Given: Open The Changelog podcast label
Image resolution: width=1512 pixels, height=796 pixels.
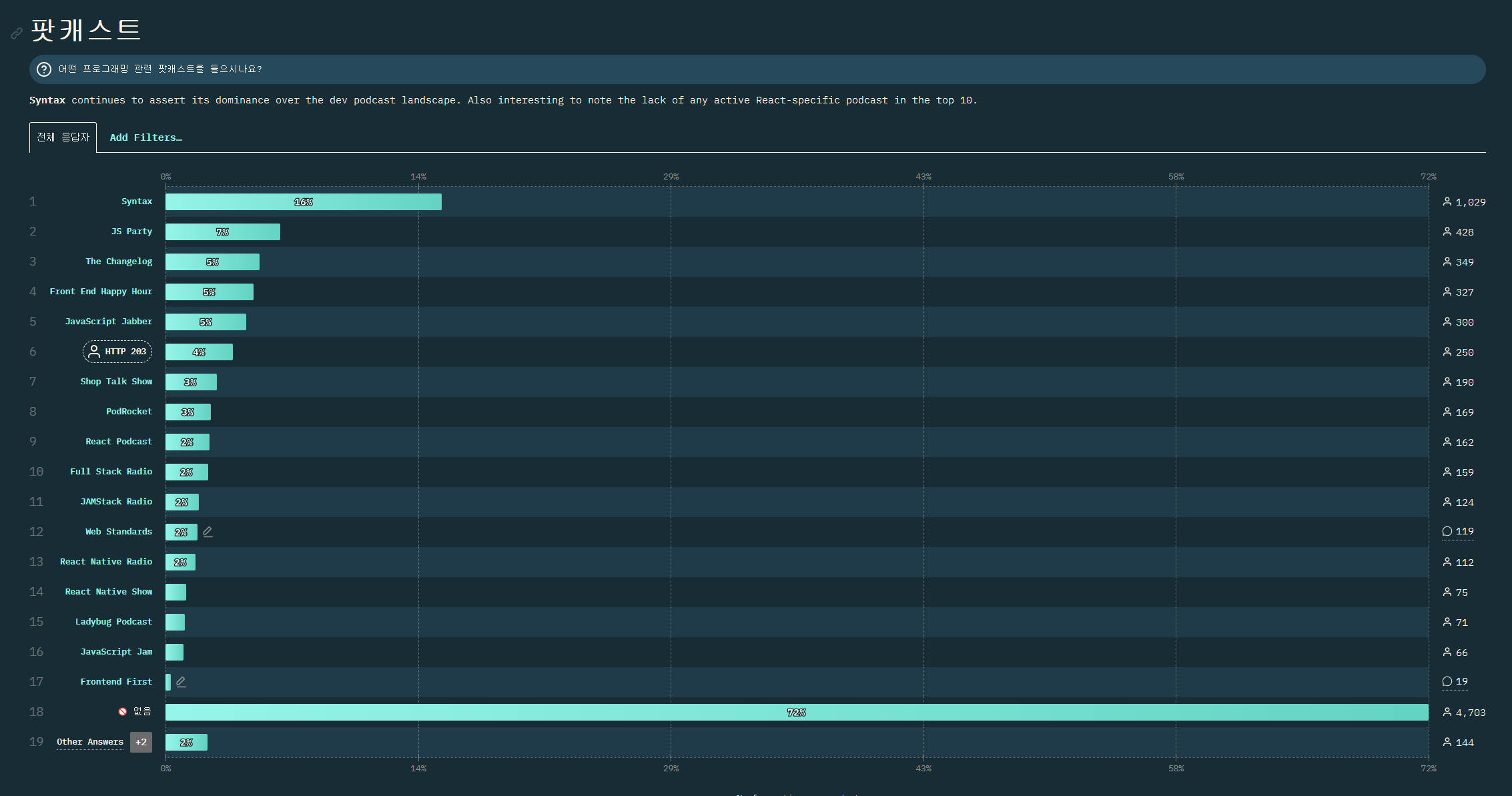Looking at the screenshot, I should (119, 262).
